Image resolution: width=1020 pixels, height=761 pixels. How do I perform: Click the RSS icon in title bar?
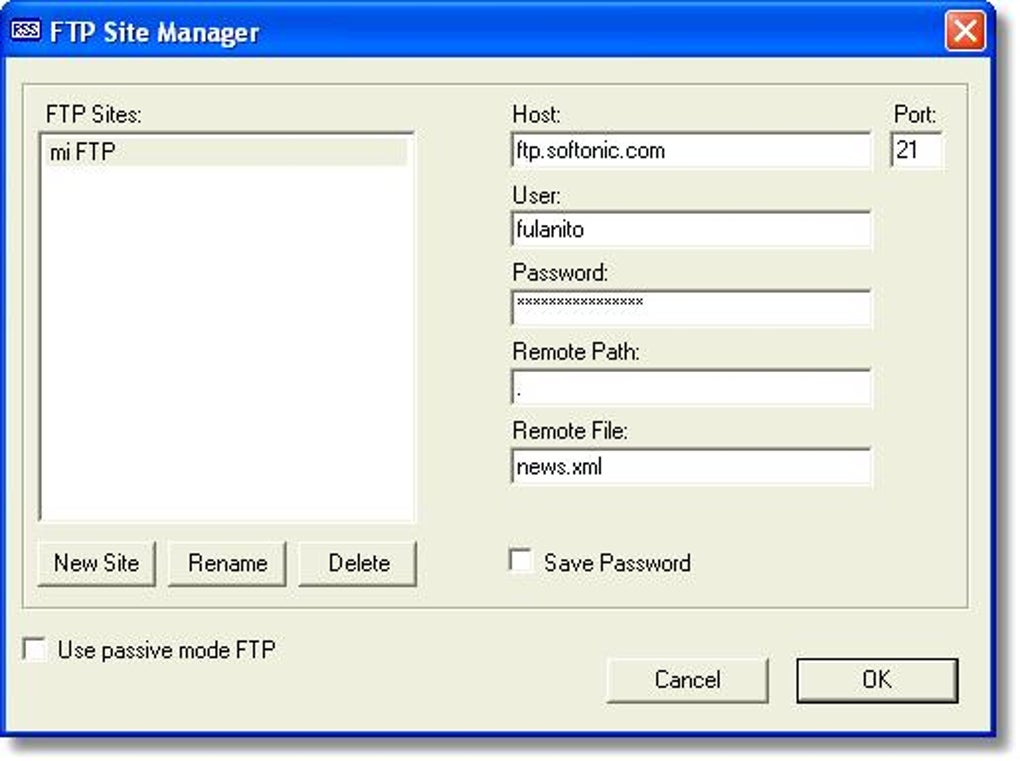26,30
